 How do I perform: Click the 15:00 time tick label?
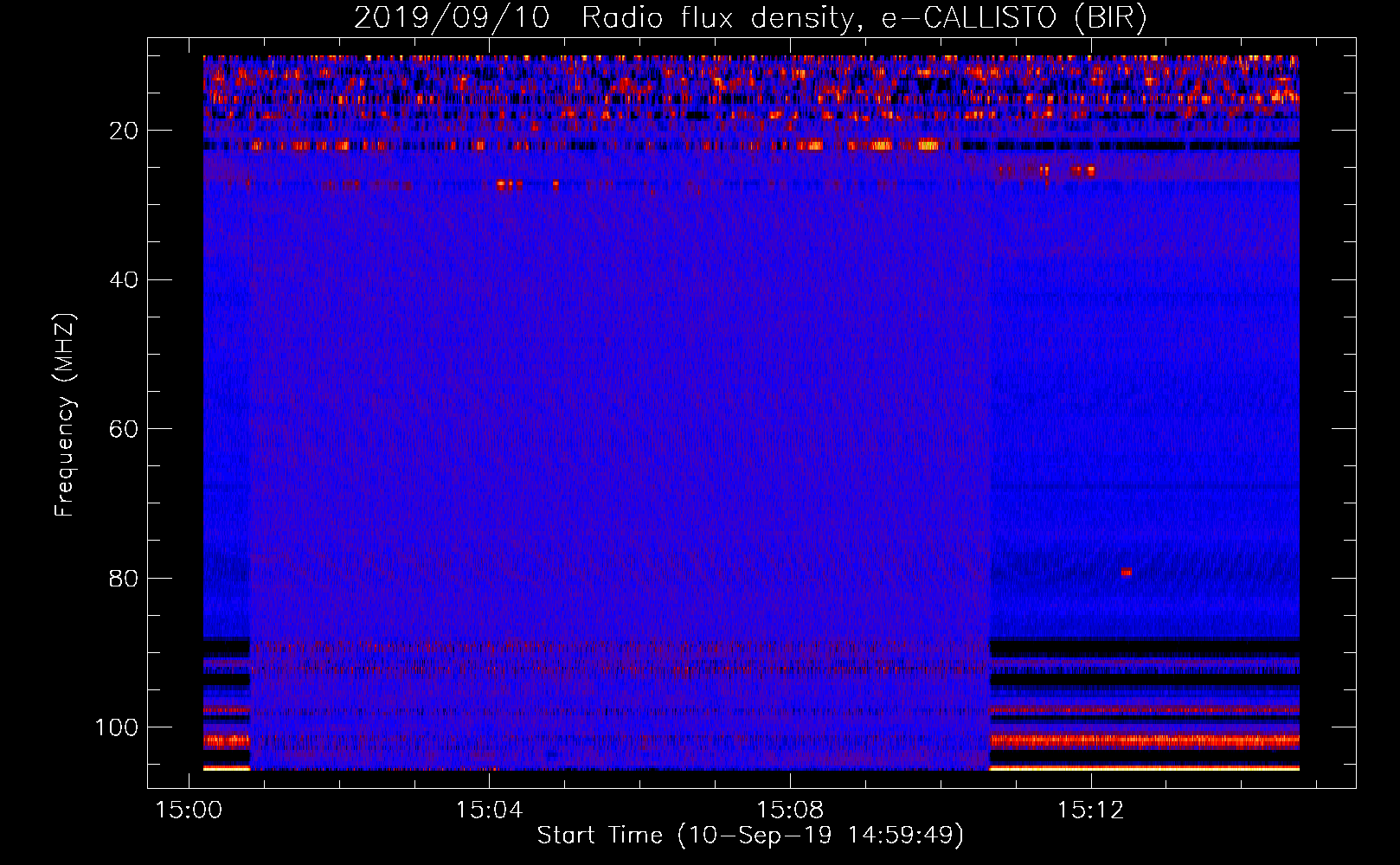(188, 811)
